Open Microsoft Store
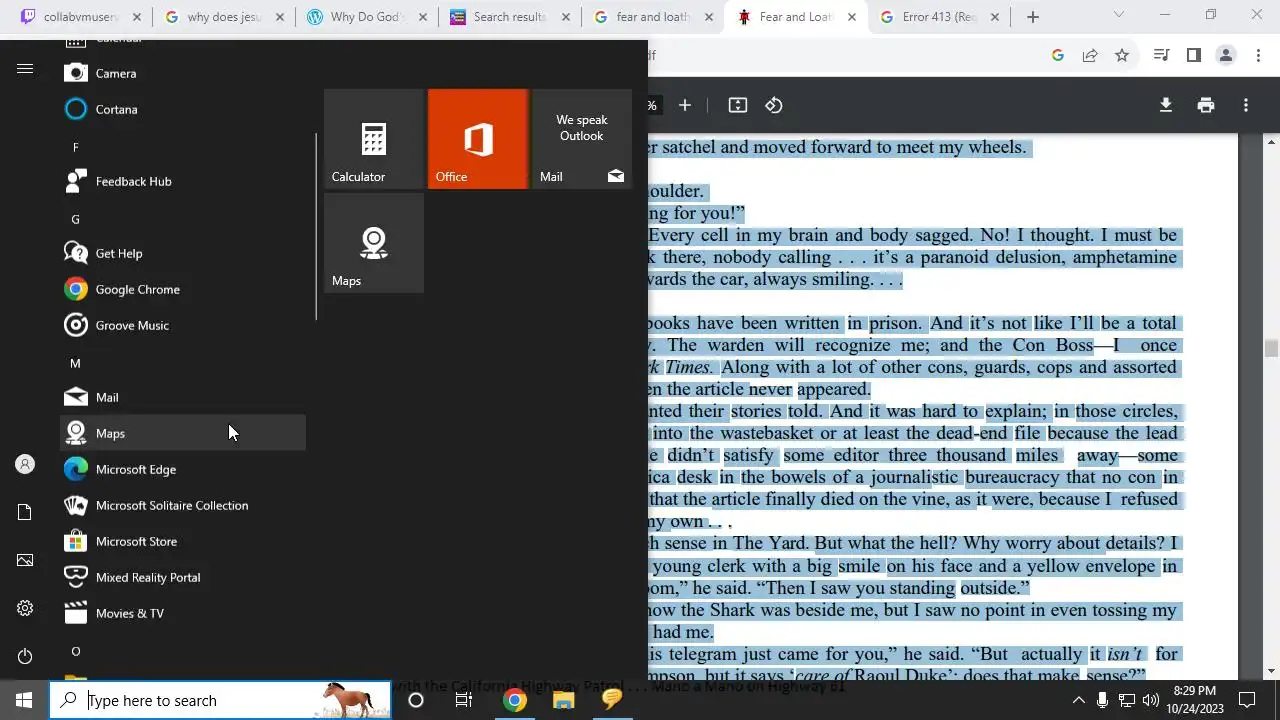 click(183, 541)
